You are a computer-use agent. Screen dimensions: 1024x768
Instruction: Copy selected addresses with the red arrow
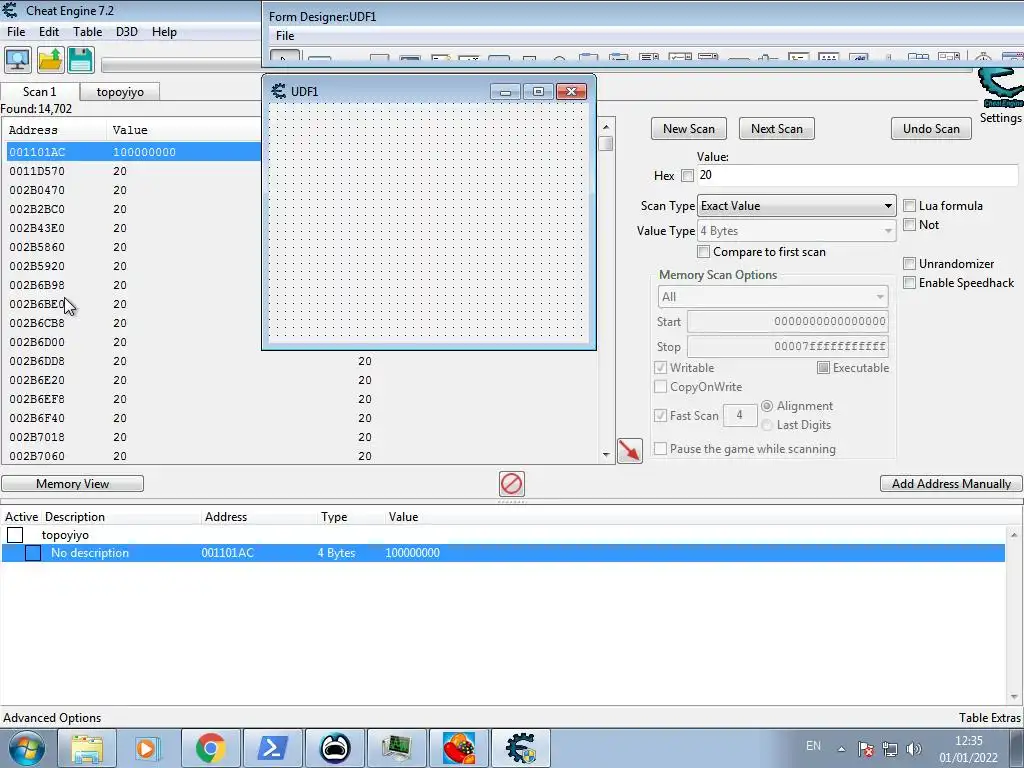click(x=630, y=451)
